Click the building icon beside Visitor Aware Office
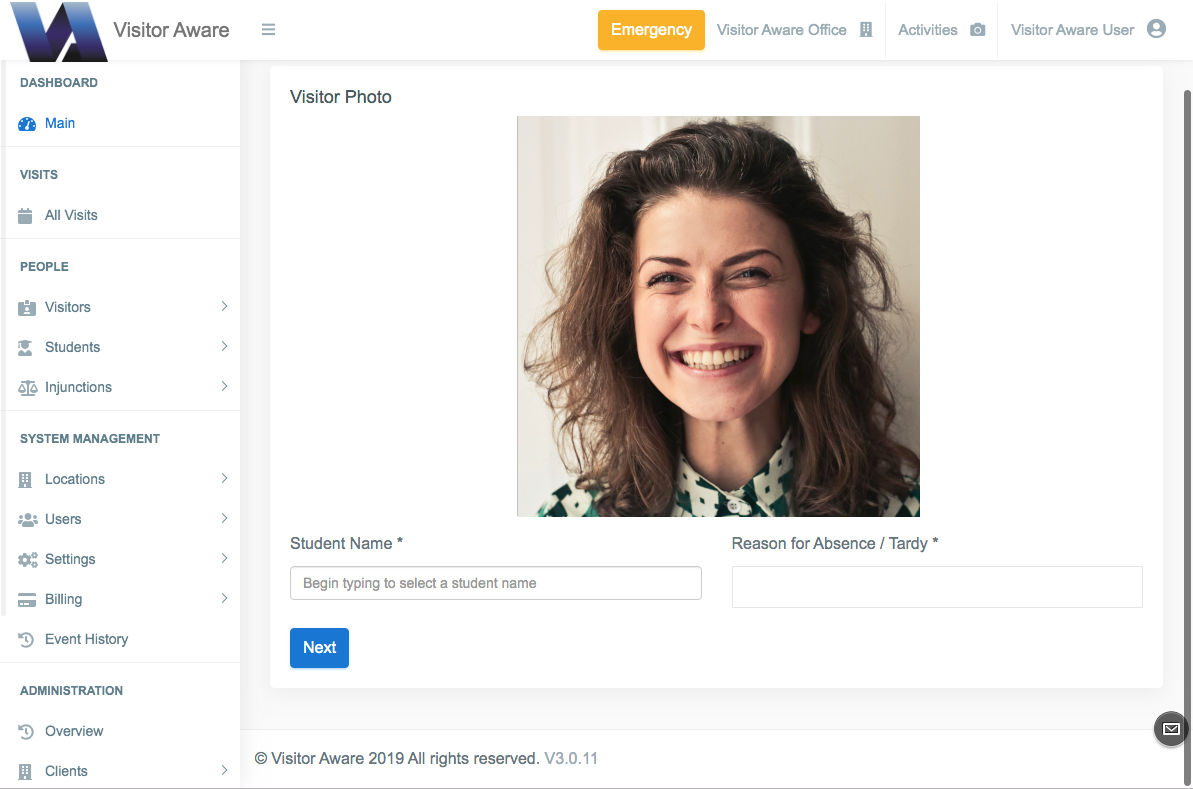The image size is (1193, 789). [866, 30]
